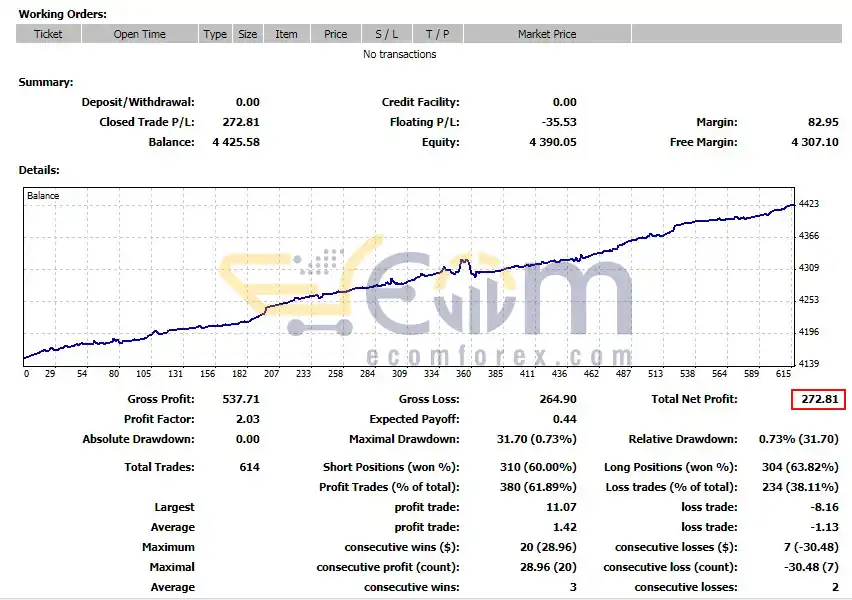Click the No transactions text row
Screen dimensions: 852x600
(399, 54)
